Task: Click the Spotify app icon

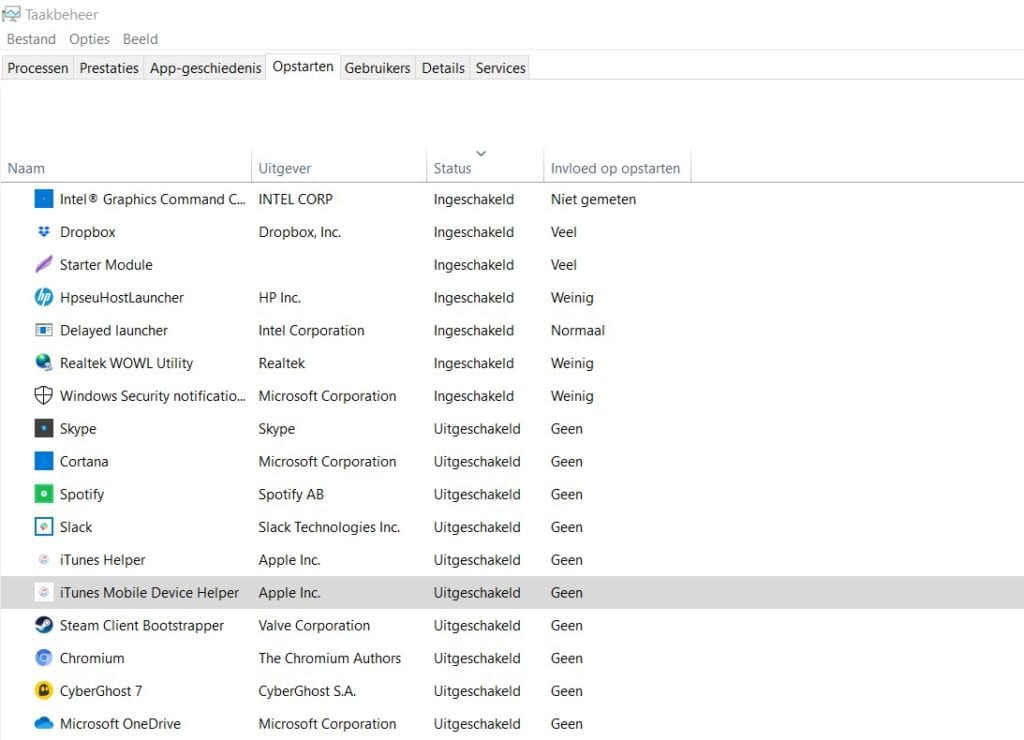Action: coord(44,494)
